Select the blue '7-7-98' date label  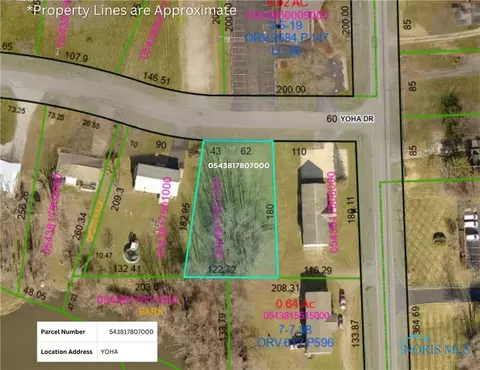(x=295, y=329)
